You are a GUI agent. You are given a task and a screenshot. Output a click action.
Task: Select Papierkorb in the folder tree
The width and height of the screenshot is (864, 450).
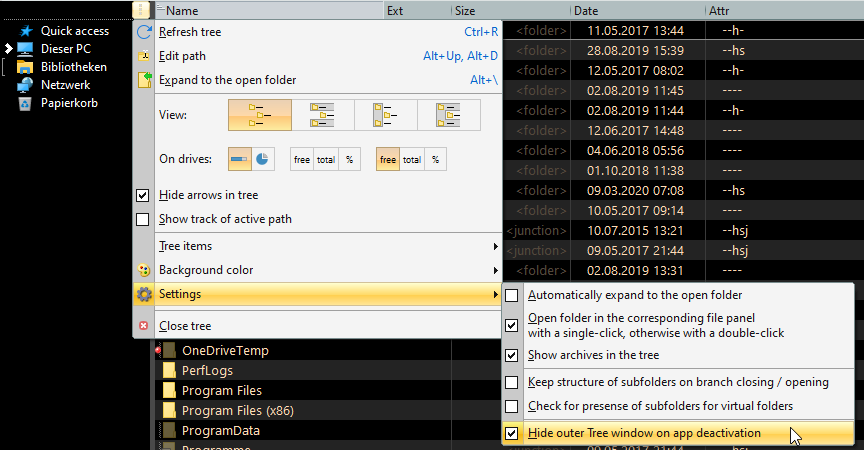[x=68, y=103]
